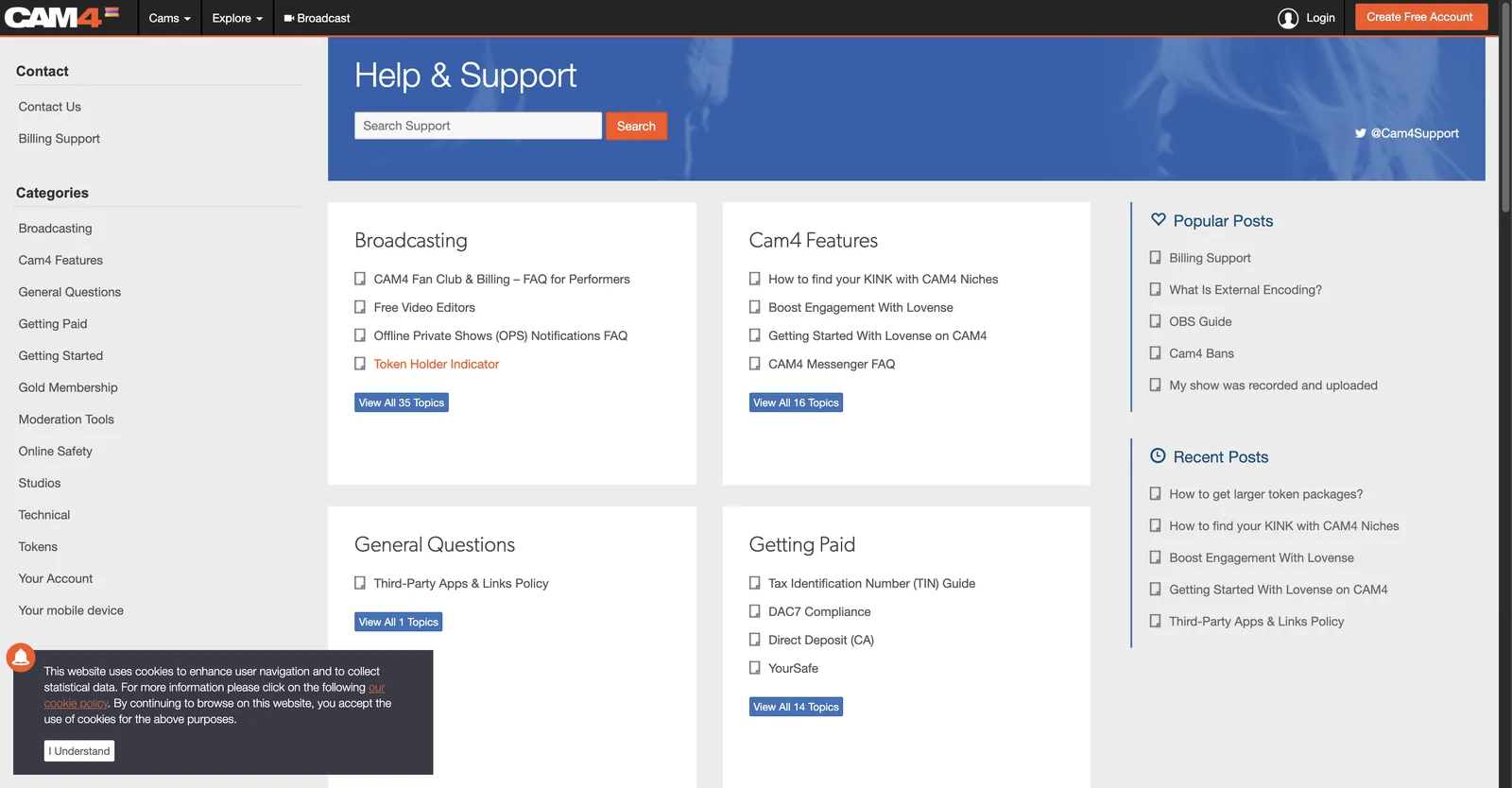This screenshot has height=788, width=1512.
Task: Click document icon beside Cam4 Bans
Action: click(x=1155, y=353)
